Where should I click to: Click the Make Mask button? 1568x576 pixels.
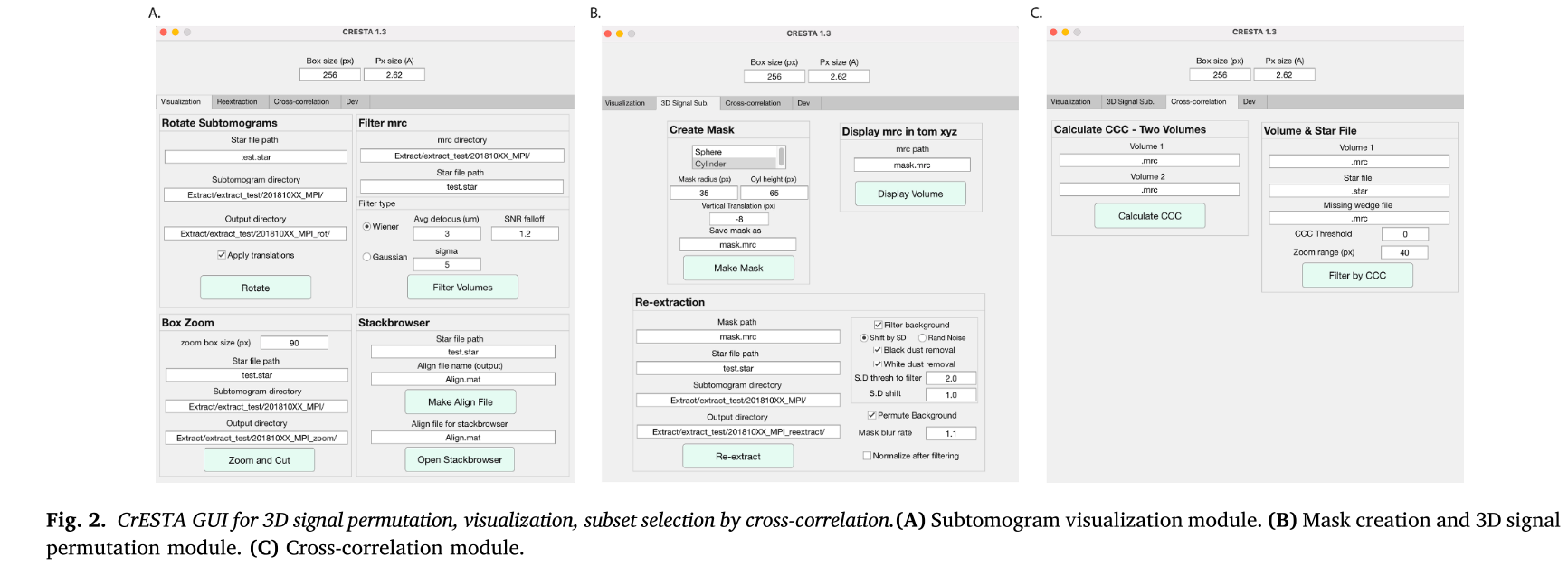738,268
